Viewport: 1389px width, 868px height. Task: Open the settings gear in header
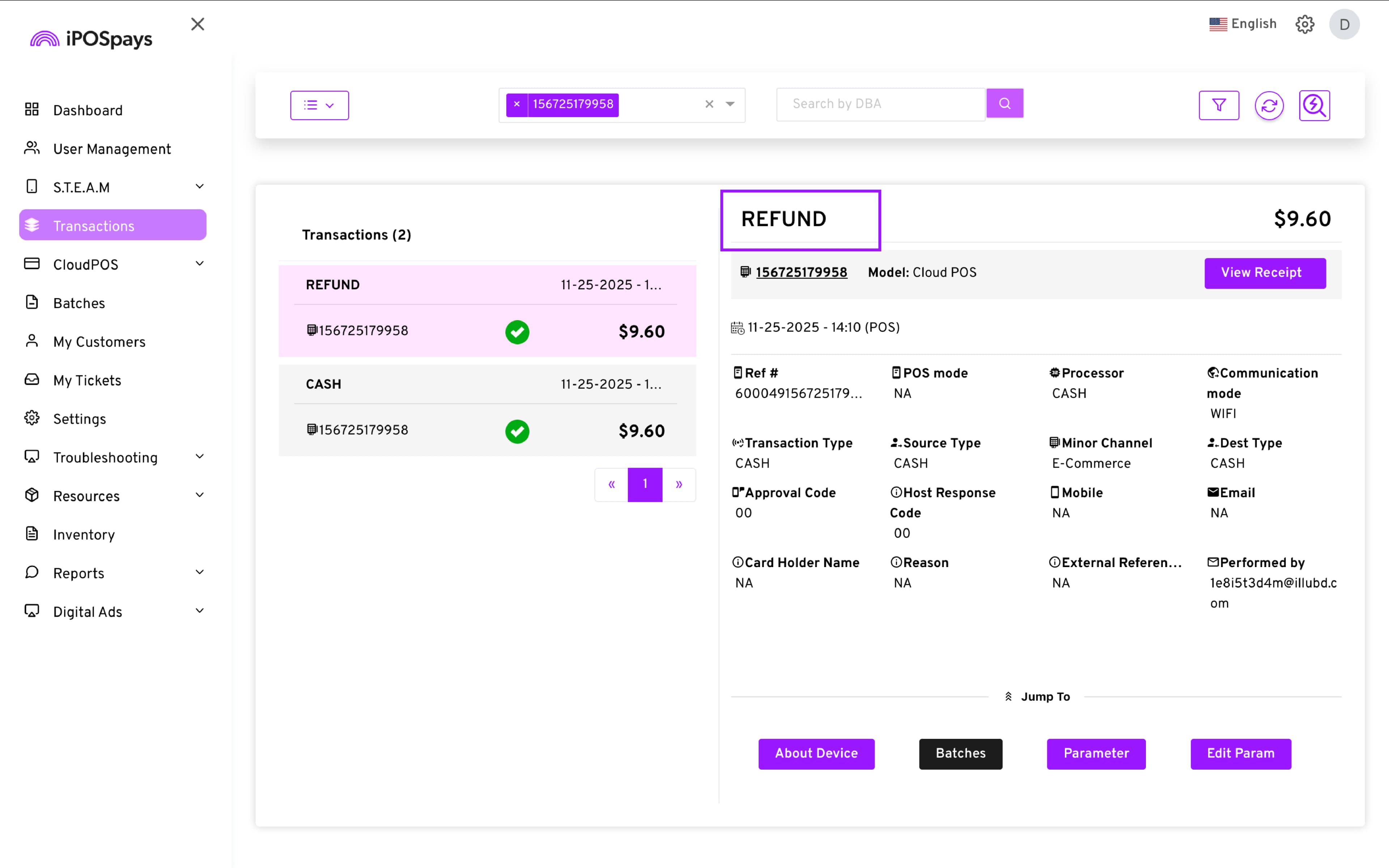[x=1305, y=24]
